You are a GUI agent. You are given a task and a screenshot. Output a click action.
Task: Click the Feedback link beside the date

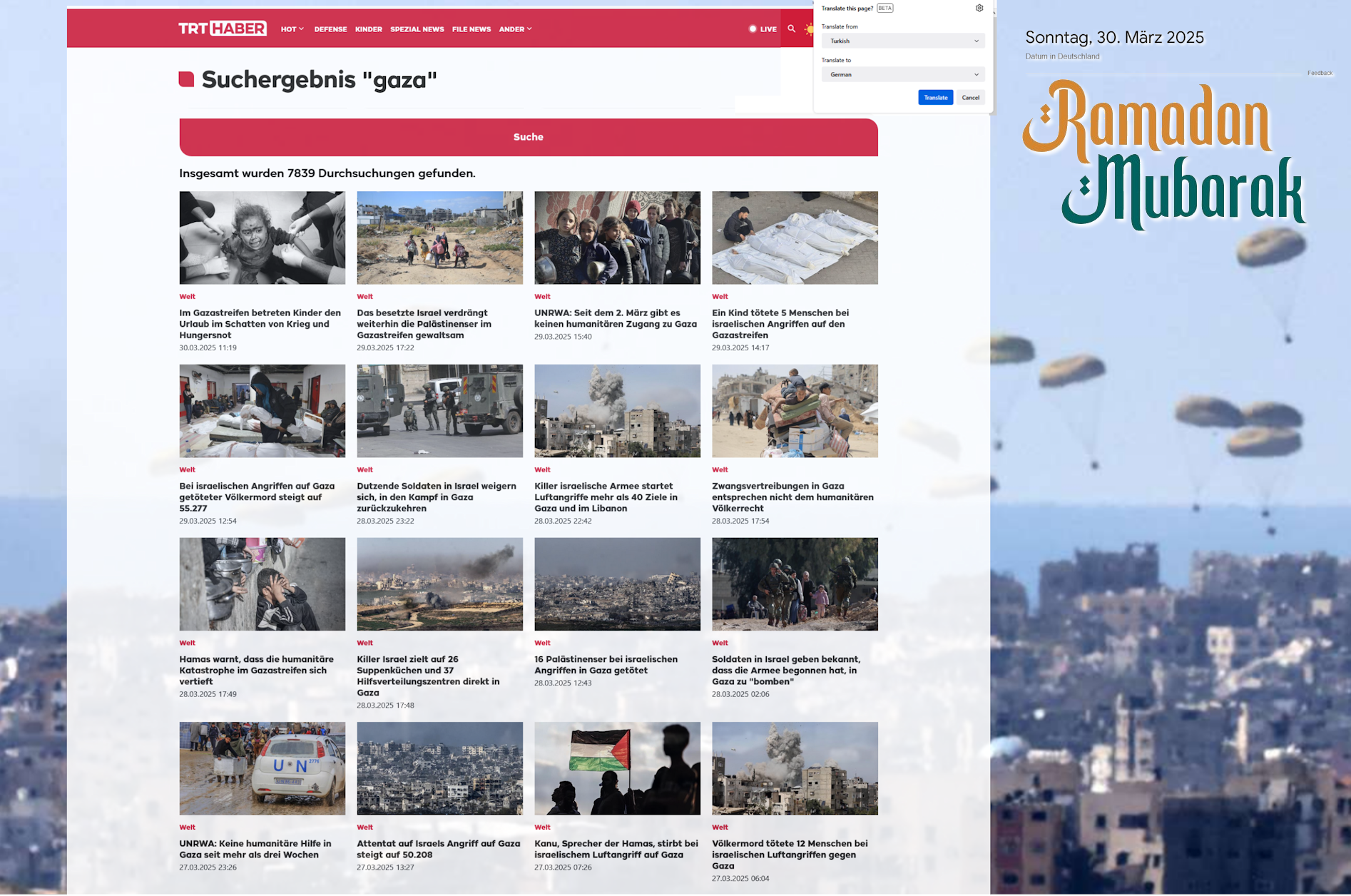click(1320, 73)
